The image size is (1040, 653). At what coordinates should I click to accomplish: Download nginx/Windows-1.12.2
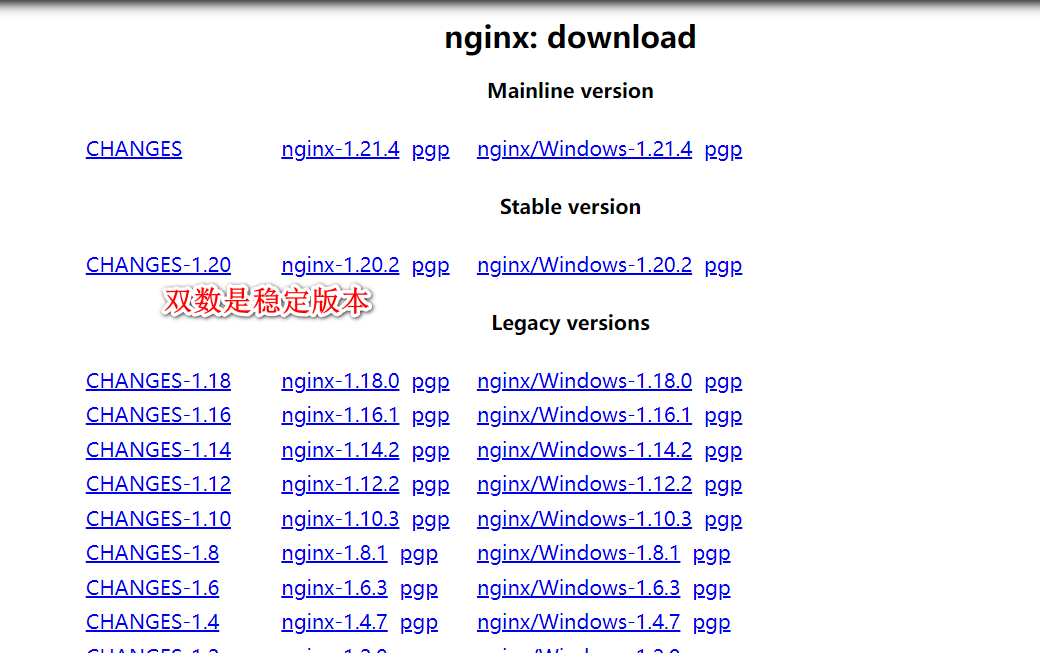[584, 484]
